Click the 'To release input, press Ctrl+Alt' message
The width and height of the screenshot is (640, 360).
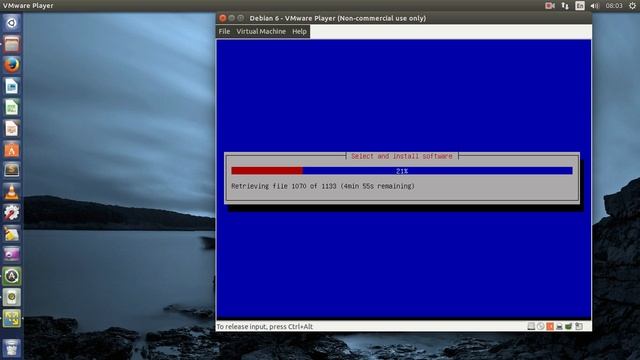click(264, 327)
